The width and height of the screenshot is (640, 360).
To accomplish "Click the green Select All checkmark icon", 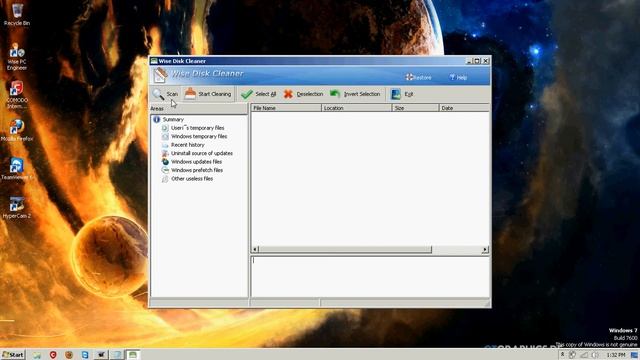I will (247, 94).
